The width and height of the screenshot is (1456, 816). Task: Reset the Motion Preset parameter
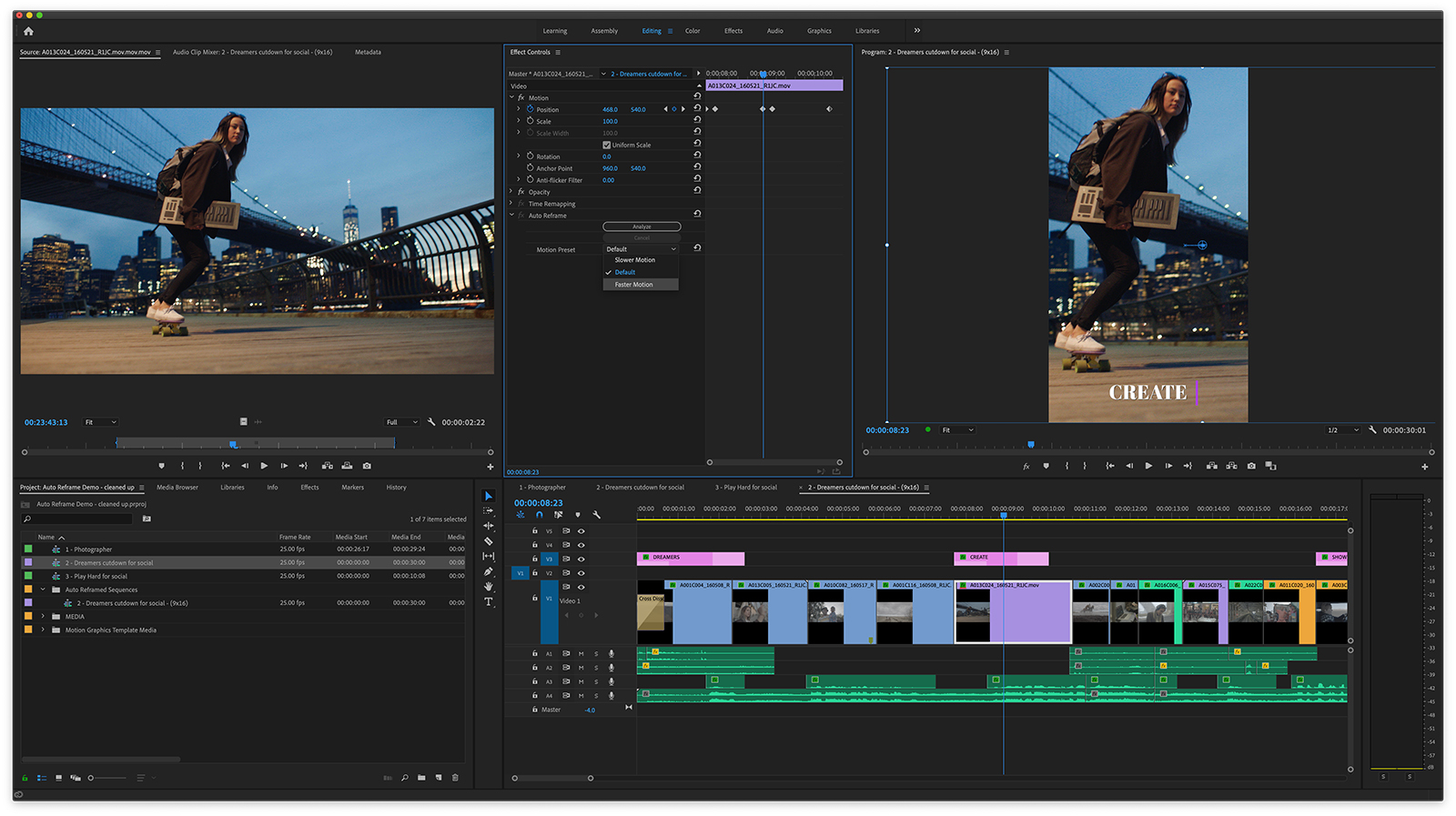[x=697, y=248]
